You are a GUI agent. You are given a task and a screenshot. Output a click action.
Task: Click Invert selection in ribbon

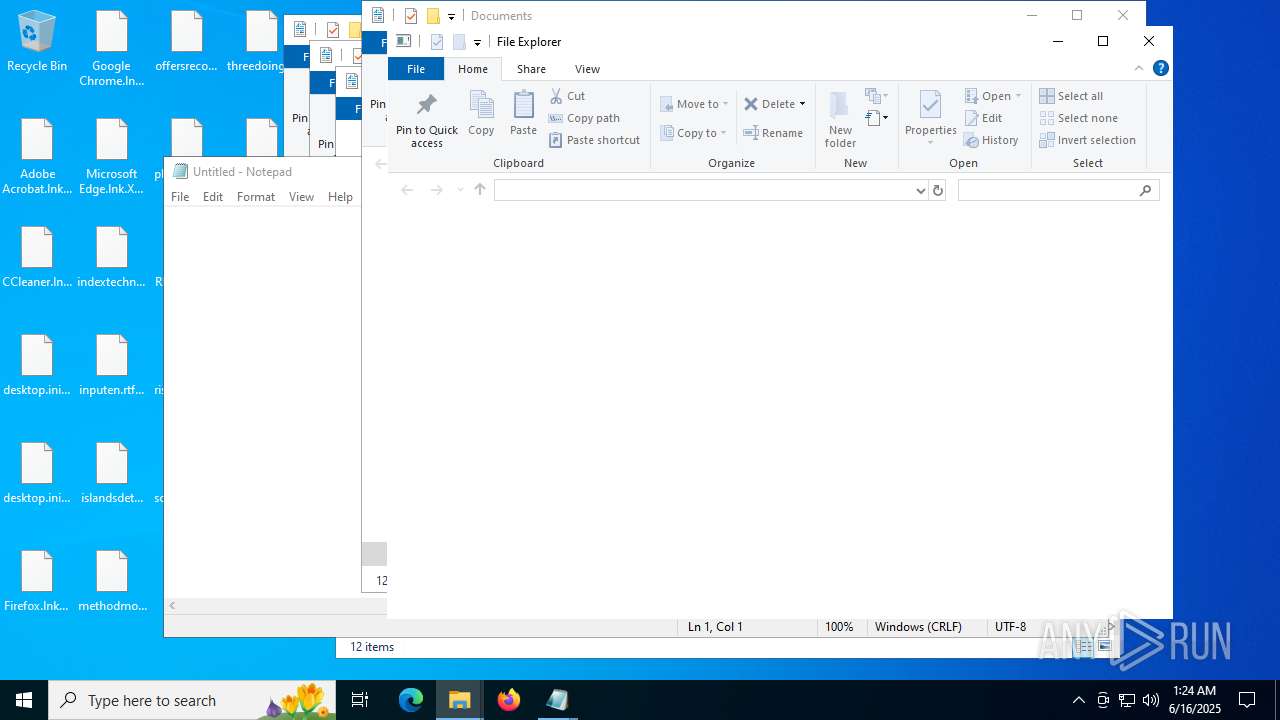(x=1087, y=140)
